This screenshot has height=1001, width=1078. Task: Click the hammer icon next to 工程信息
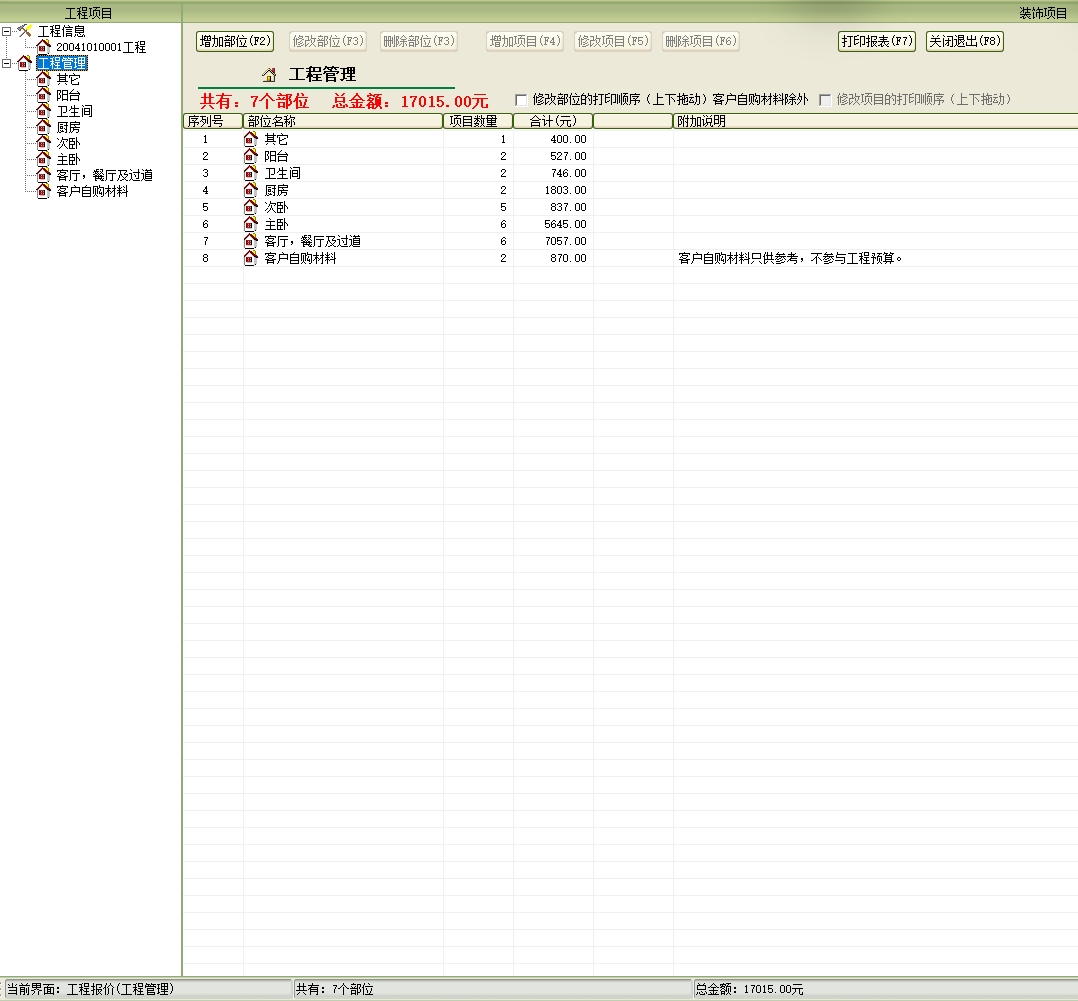25,31
